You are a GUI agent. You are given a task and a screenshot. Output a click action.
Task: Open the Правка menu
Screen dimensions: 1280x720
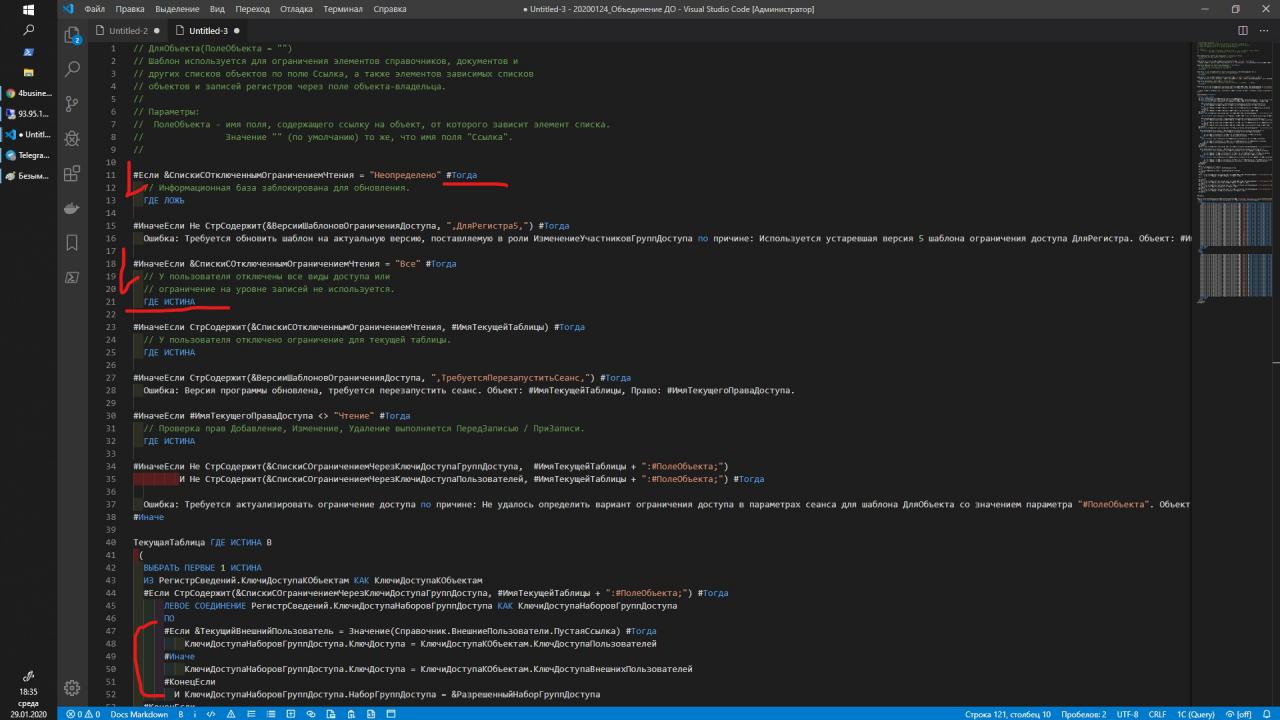click(x=130, y=9)
